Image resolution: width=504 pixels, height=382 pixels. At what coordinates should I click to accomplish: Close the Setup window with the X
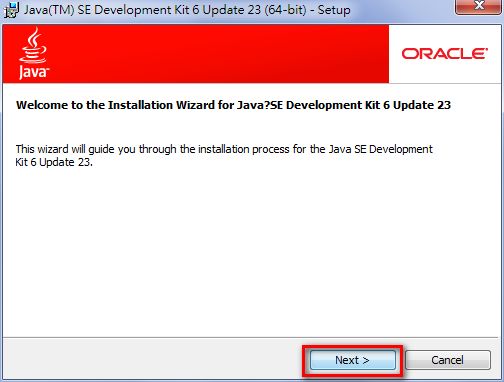pos(479,6)
